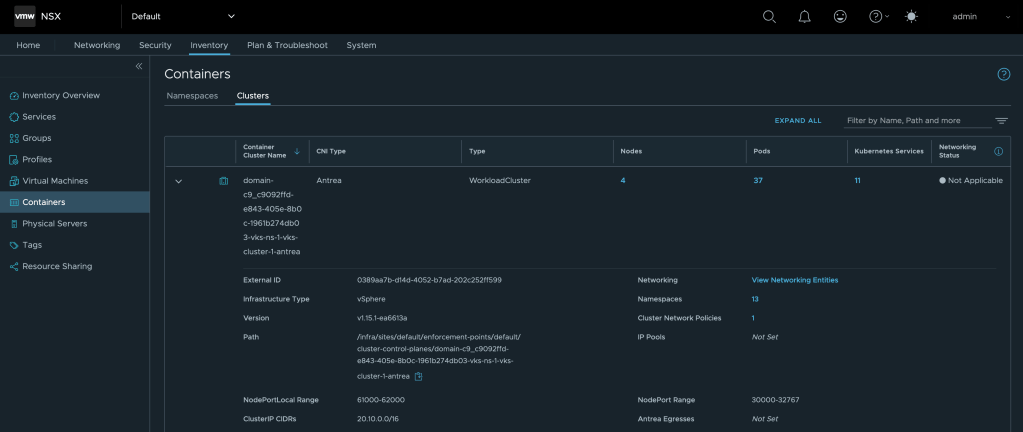Click the EXPAND ALL button
Screen dimensions: 1023x432
(x=798, y=121)
